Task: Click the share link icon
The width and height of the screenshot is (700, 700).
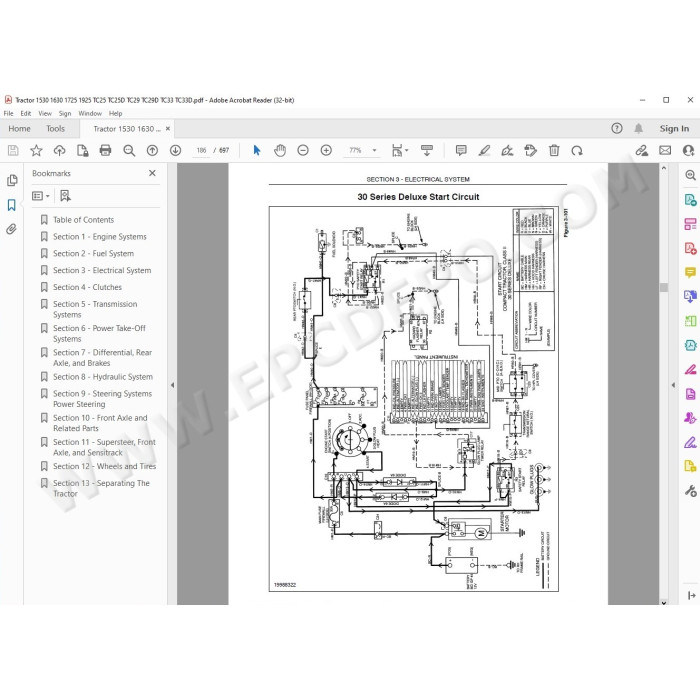Action: click(x=642, y=150)
